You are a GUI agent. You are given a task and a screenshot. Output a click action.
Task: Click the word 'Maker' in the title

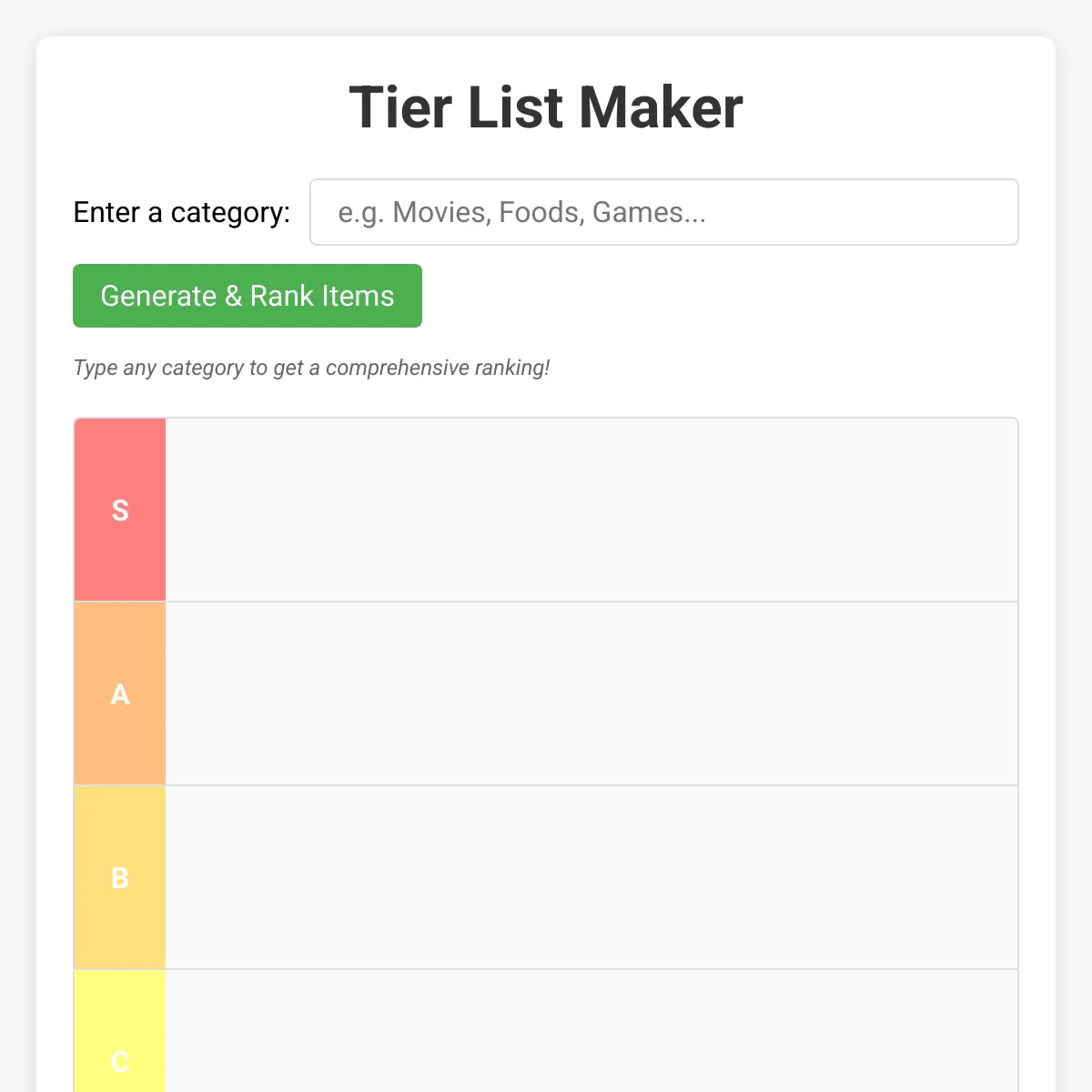(x=661, y=107)
